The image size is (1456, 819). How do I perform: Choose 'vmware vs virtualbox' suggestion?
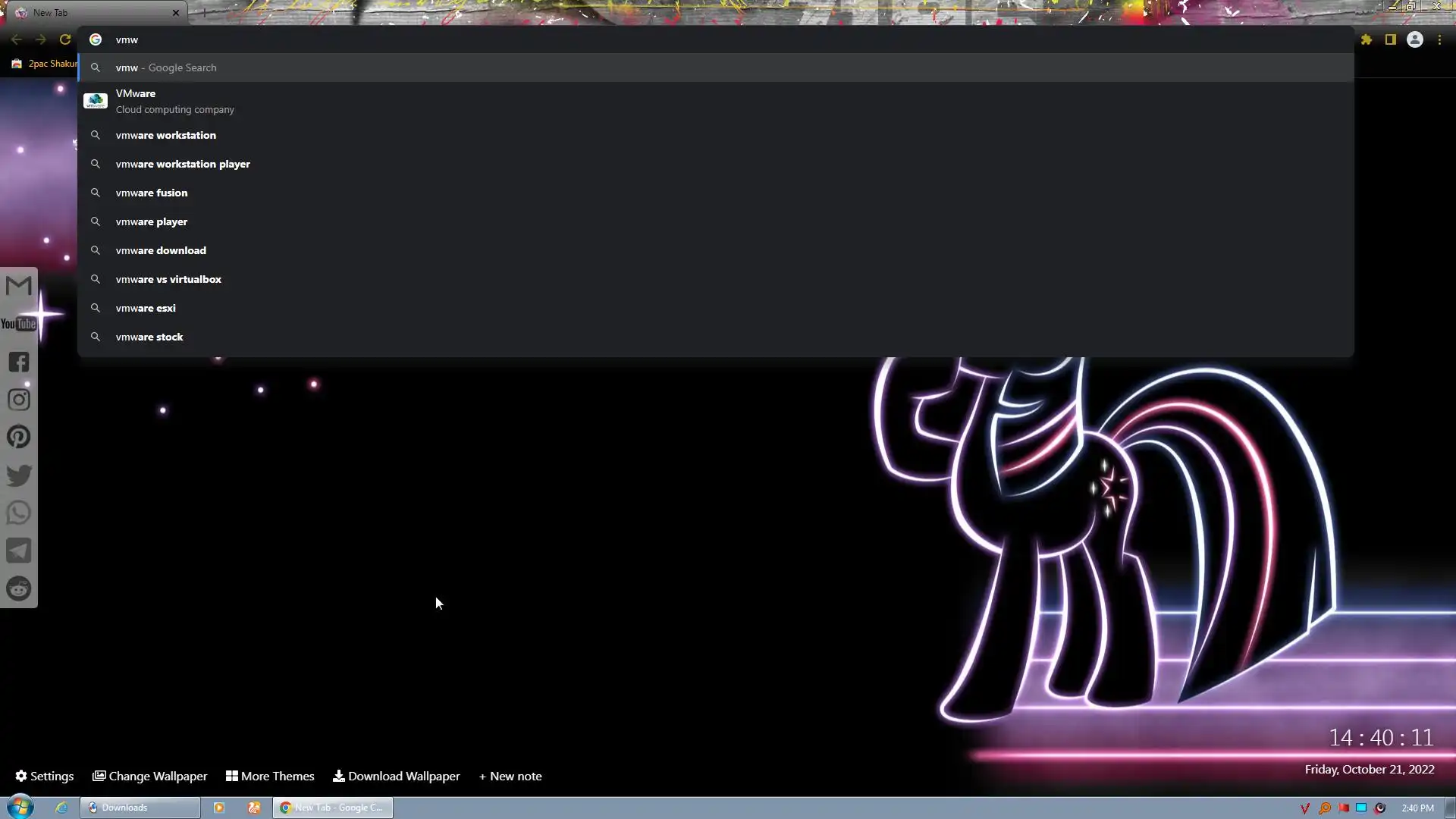click(168, 279)
